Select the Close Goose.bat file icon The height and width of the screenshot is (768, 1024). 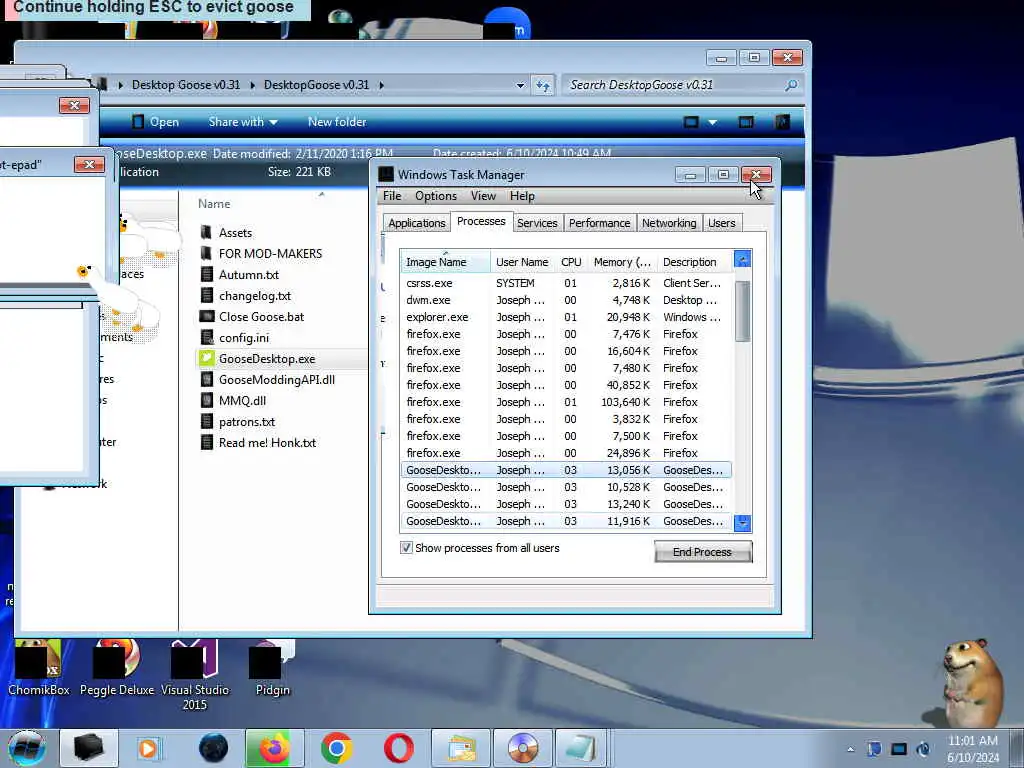(x=206, y=317)
